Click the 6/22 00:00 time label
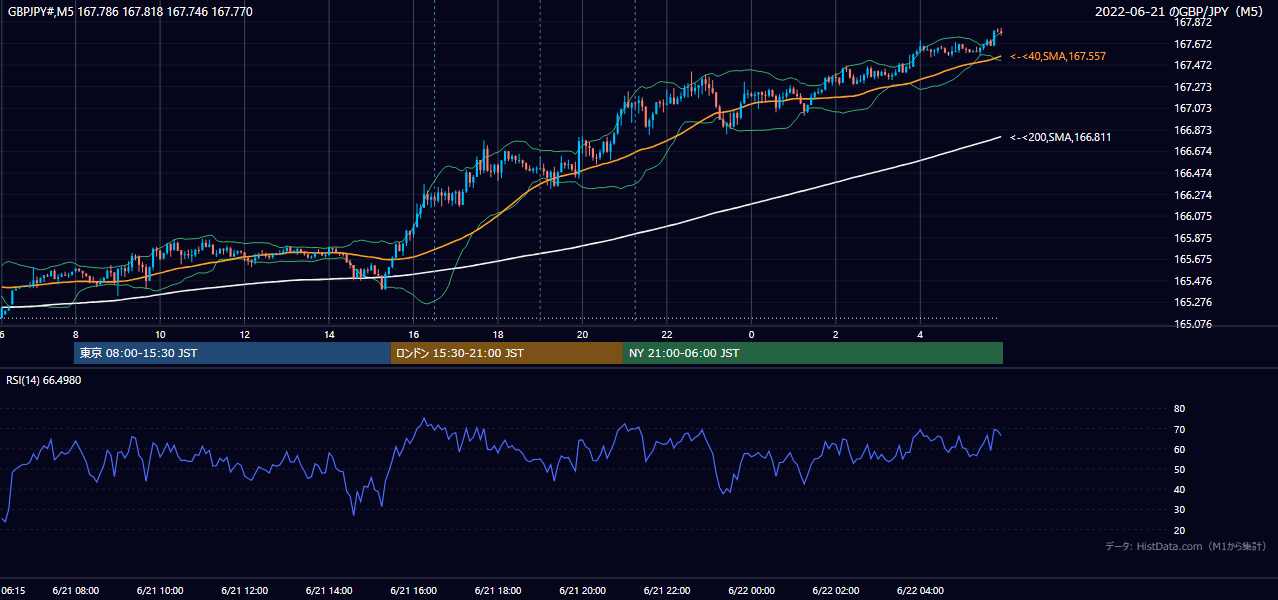1278x600 pixels. pyautogui.click(x=751, y=591)
